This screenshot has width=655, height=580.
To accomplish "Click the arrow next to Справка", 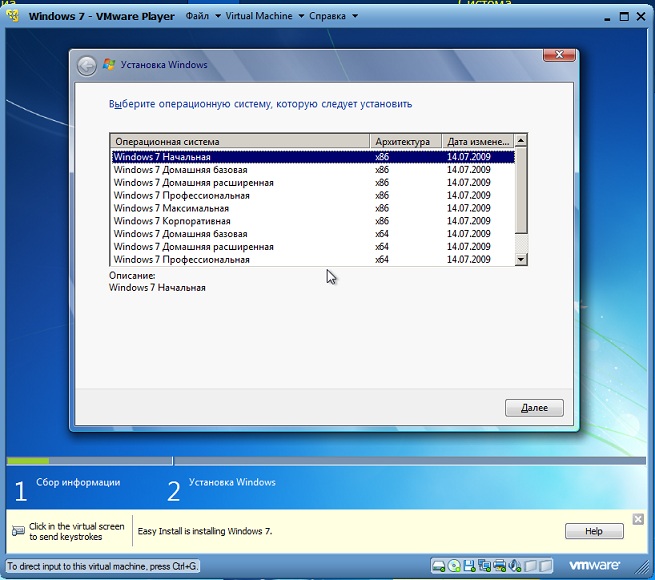I will (x=355, y=16).
